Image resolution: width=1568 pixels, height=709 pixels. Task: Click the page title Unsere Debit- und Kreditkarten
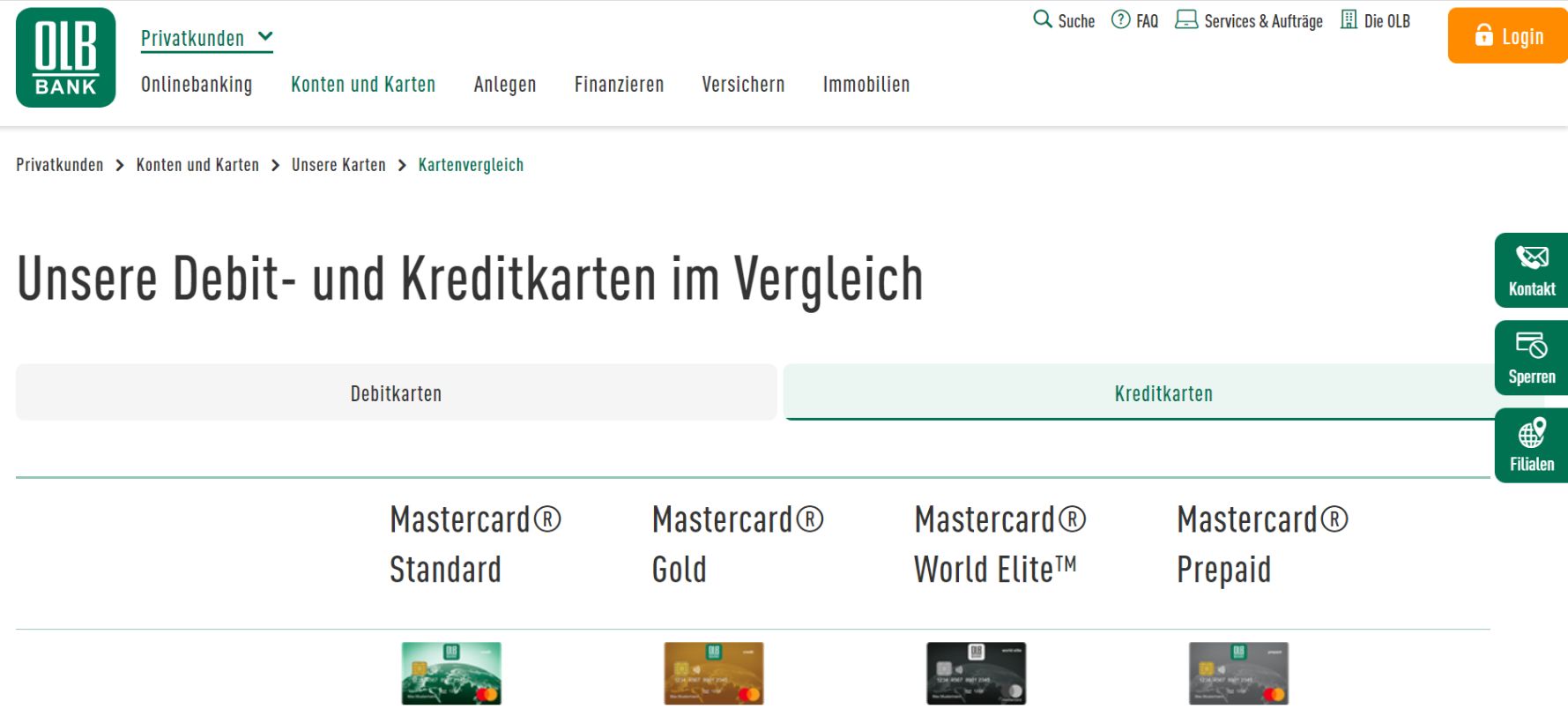click(x=470, y=279)
